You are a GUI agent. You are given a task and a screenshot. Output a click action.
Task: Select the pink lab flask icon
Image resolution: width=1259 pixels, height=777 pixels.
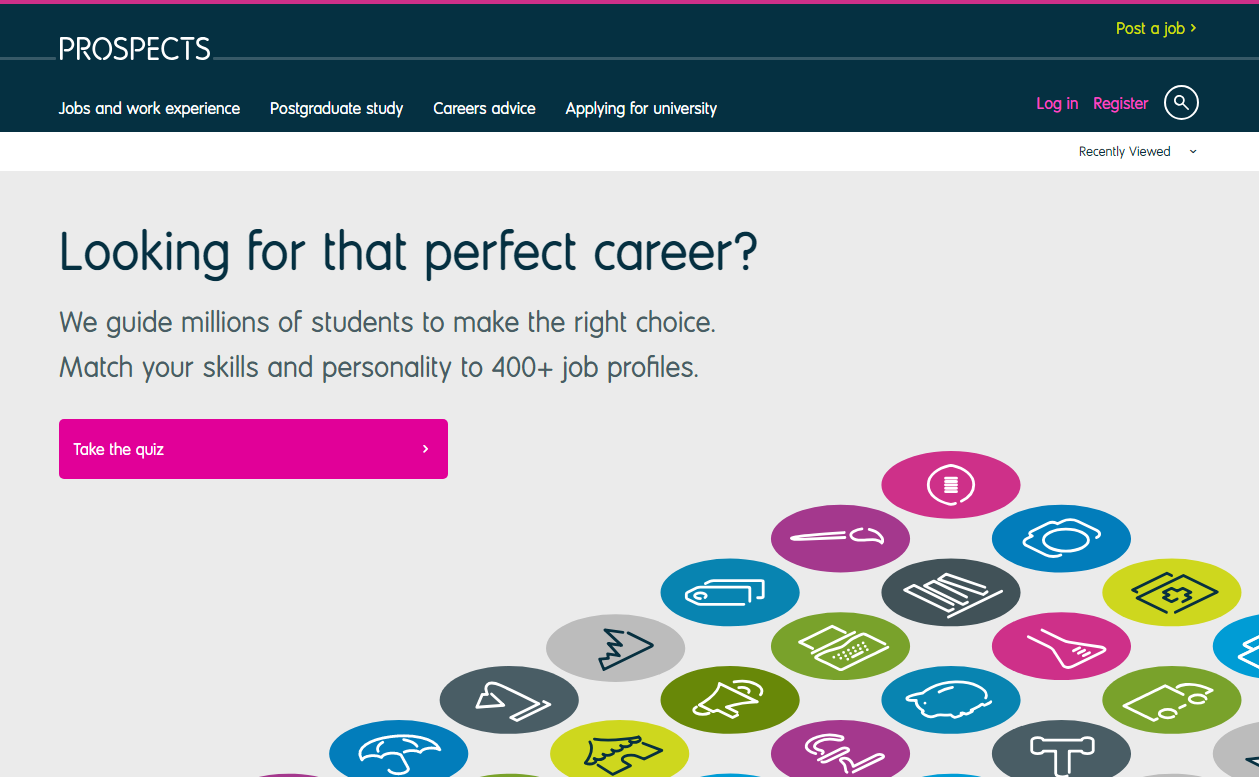[1061, 646]
